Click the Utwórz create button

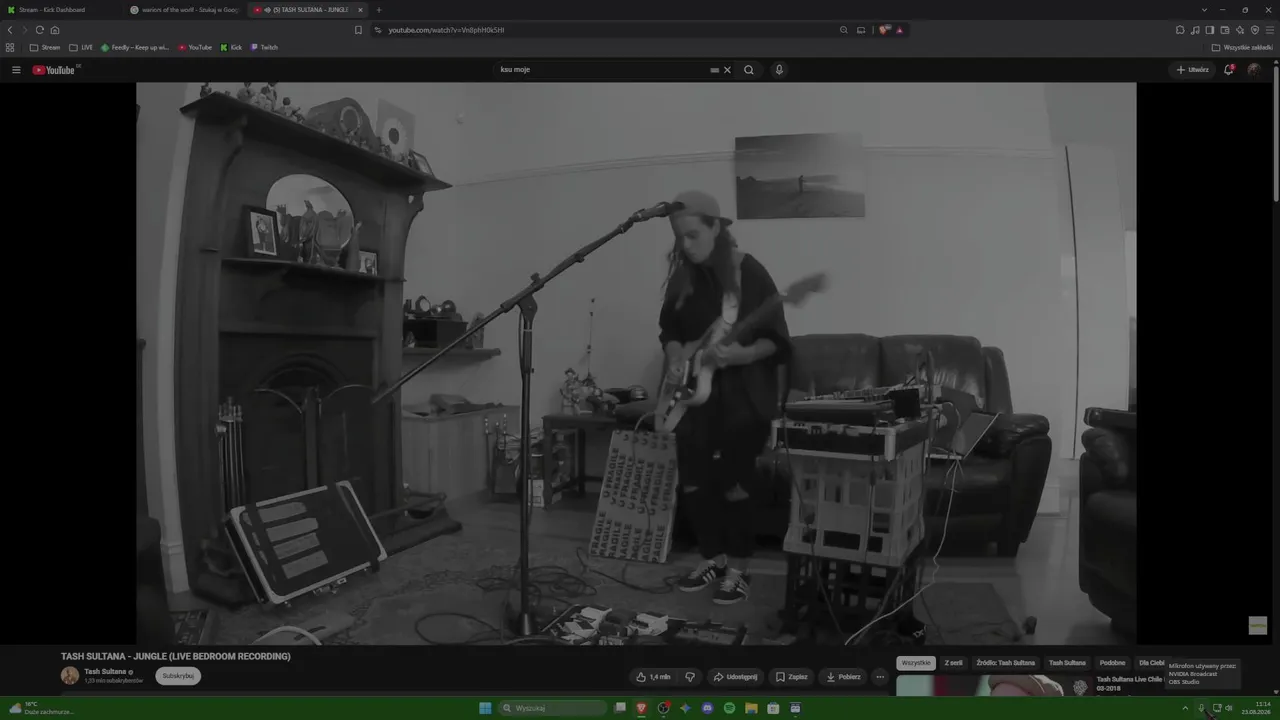pos(1192,70)
